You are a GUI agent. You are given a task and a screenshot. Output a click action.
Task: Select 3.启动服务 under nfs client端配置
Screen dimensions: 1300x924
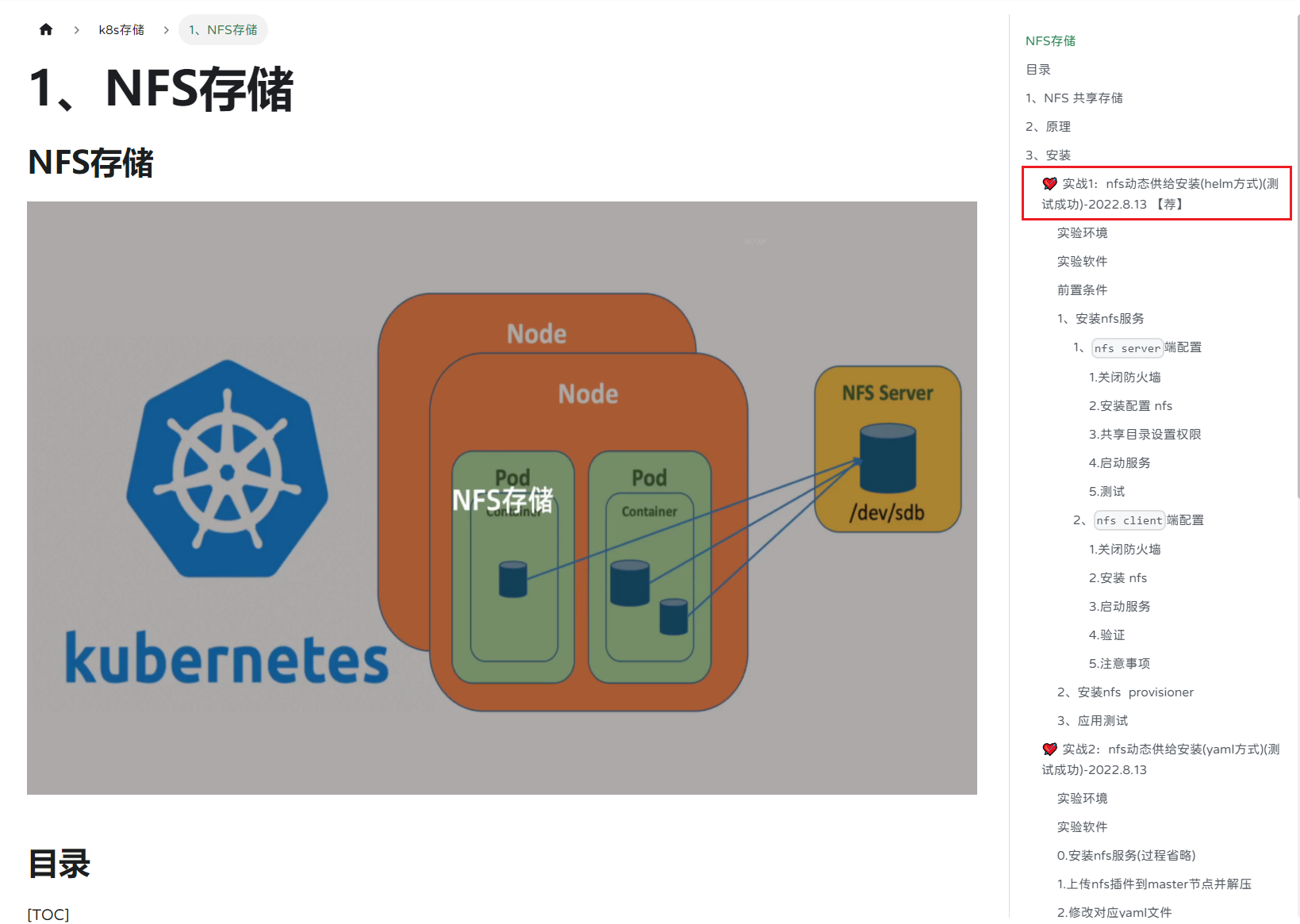click(x=1119, y=607)
